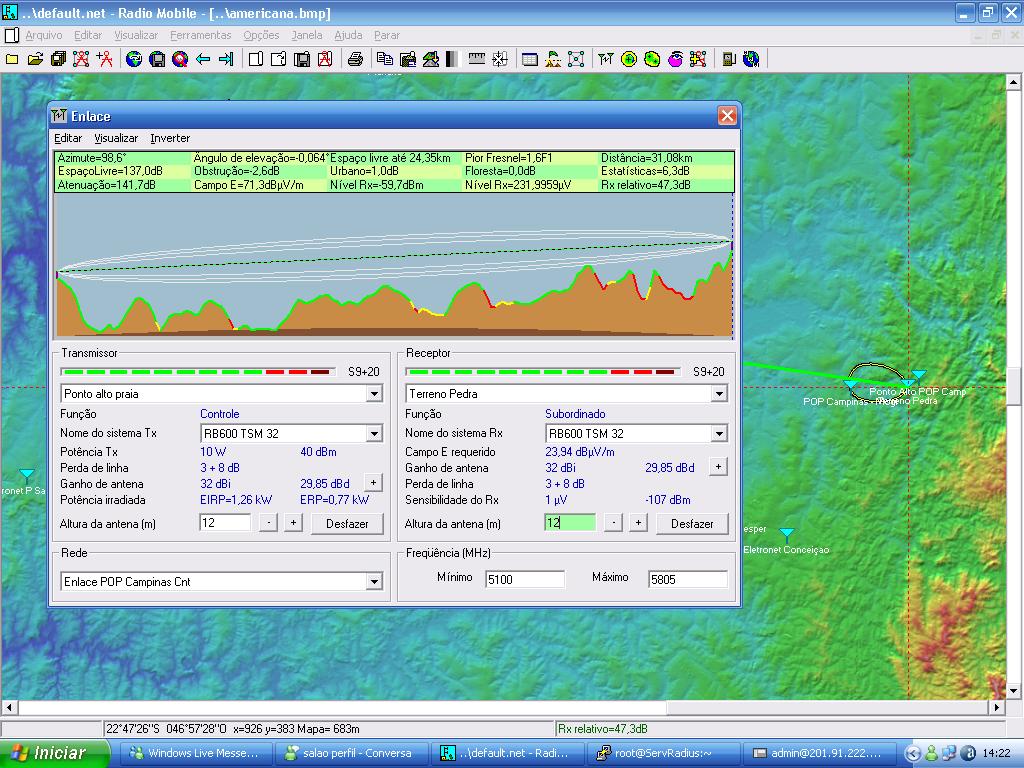The width and height of the screenshot is (1024, 768).
Task: Click the globe with floppy disk icon
Action: [157, 60]
